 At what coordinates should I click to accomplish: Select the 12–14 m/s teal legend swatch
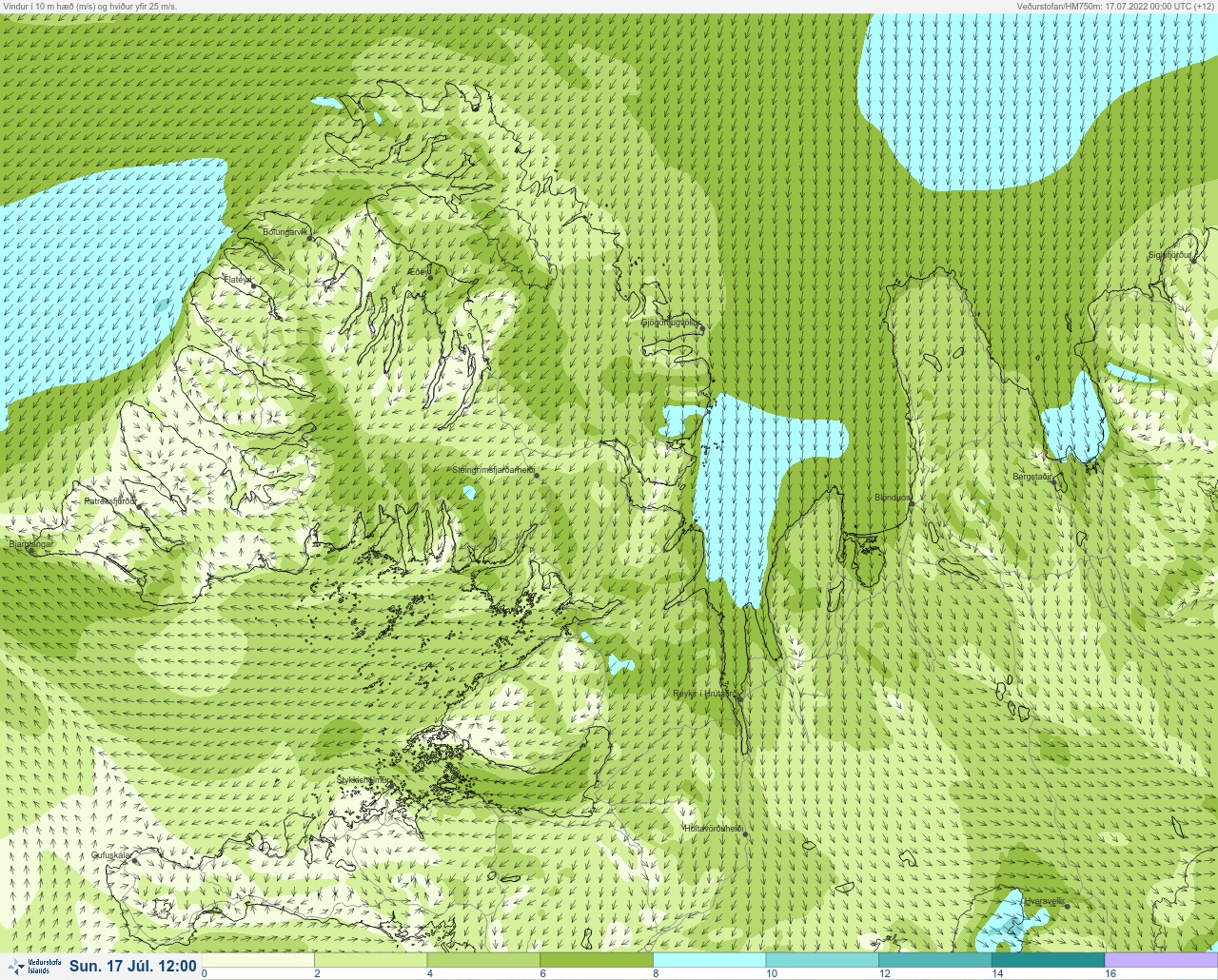click(935, 960)
